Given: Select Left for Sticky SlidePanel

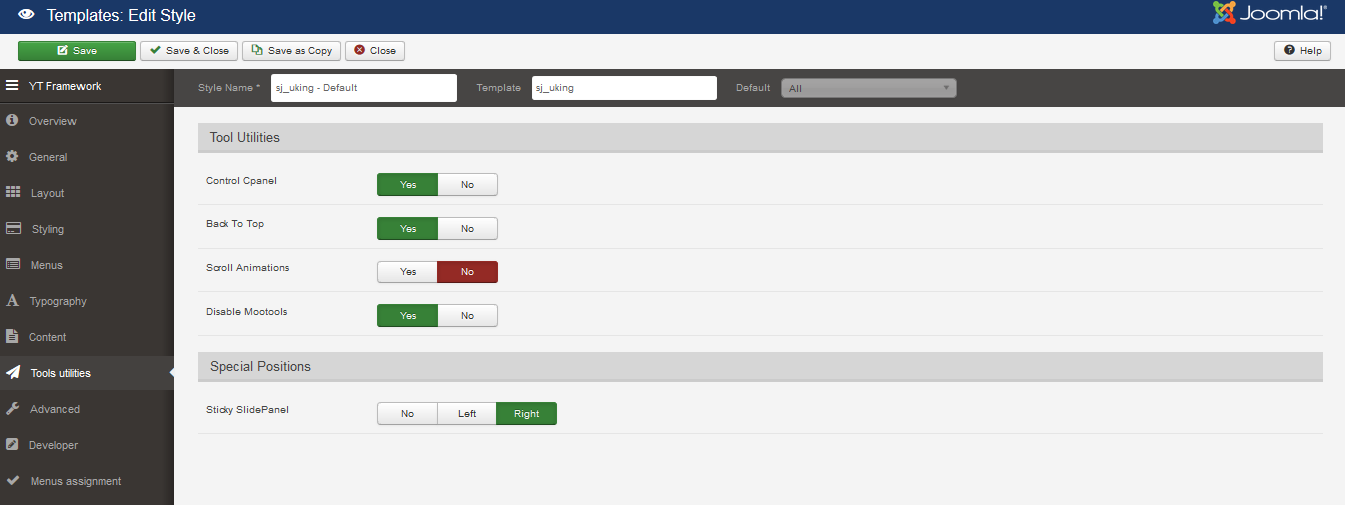Looking at the screenshot, I should pyautogui.click(x=467, y=414).
